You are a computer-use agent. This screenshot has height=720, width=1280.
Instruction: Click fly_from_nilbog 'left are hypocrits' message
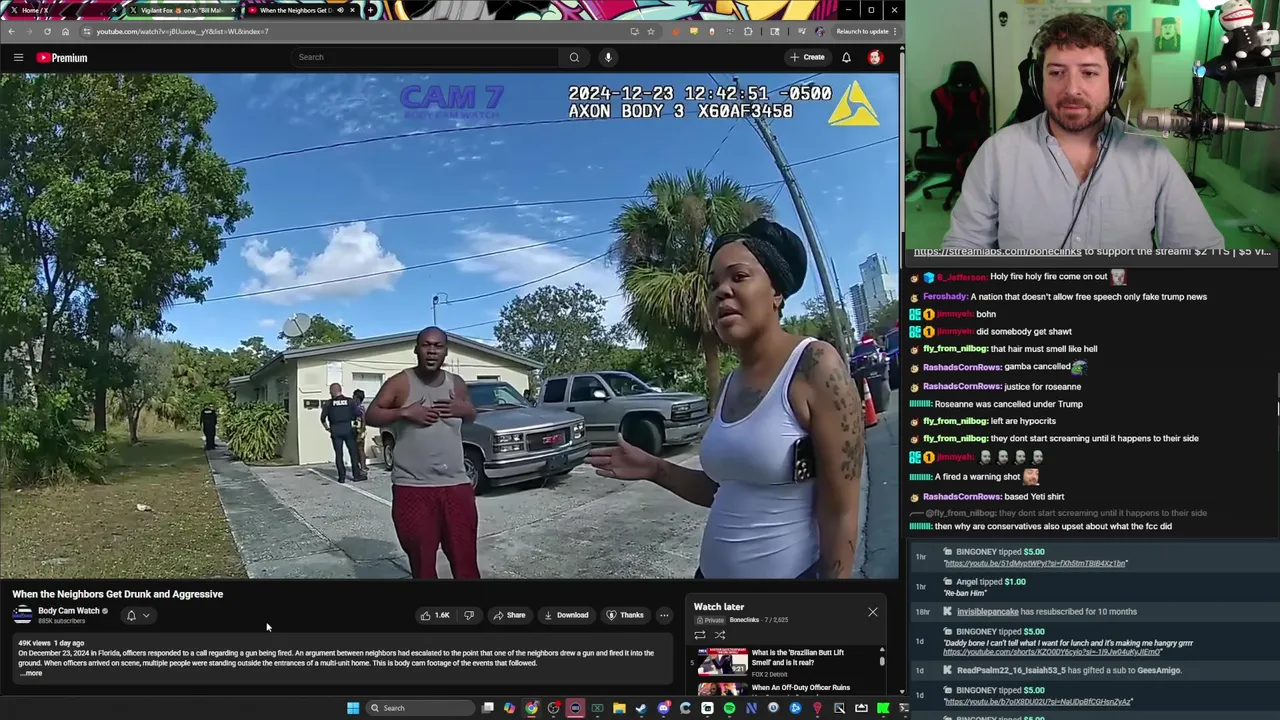pos(990,421)
